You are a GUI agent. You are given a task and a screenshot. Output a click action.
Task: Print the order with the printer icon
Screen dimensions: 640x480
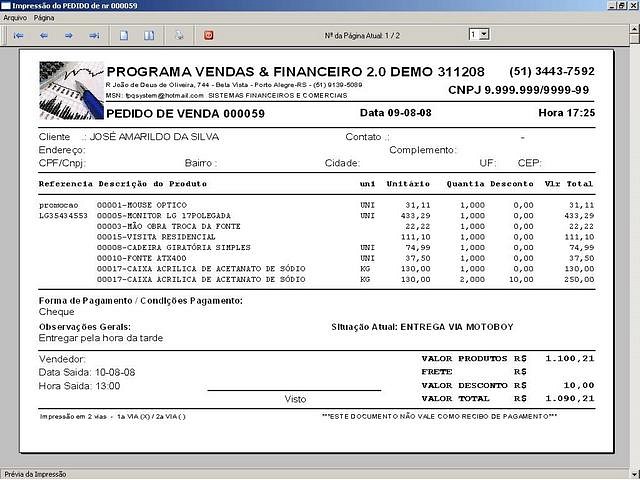click(179, 35)
